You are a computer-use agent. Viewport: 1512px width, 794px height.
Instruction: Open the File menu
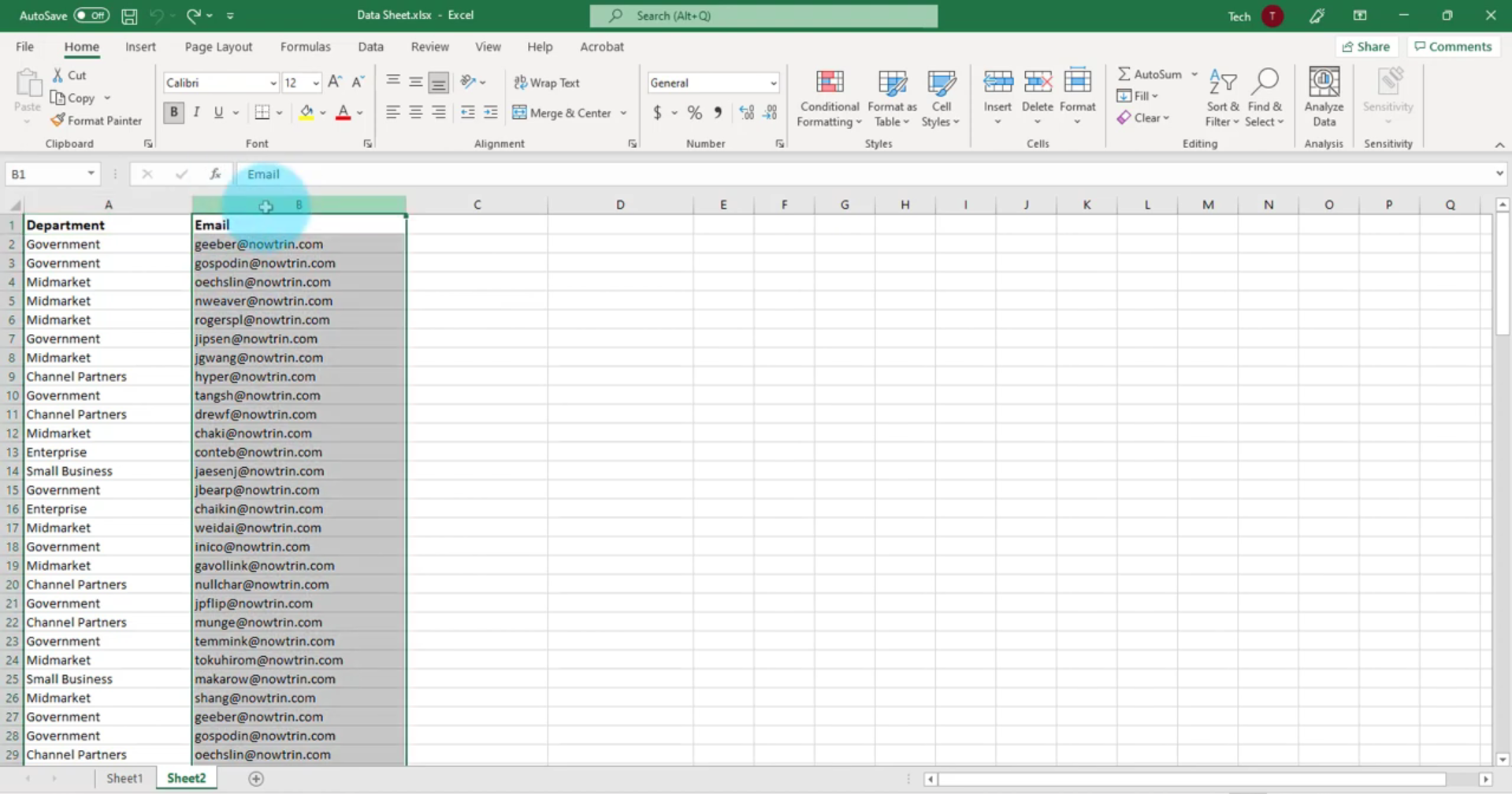point(24,46)
